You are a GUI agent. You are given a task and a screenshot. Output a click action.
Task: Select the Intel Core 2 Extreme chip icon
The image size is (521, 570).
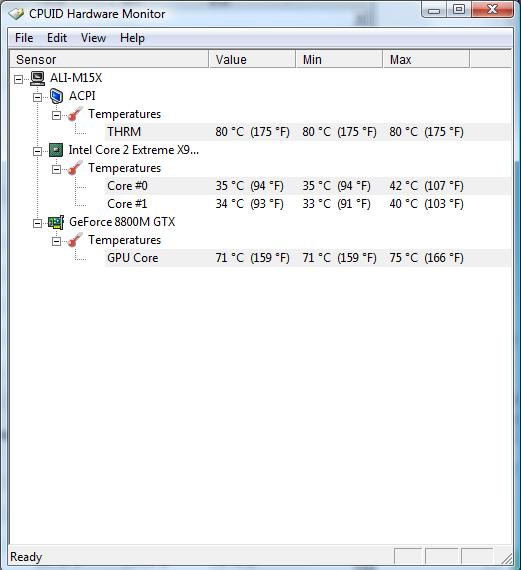pyautogui.click(x=56, y=150)
